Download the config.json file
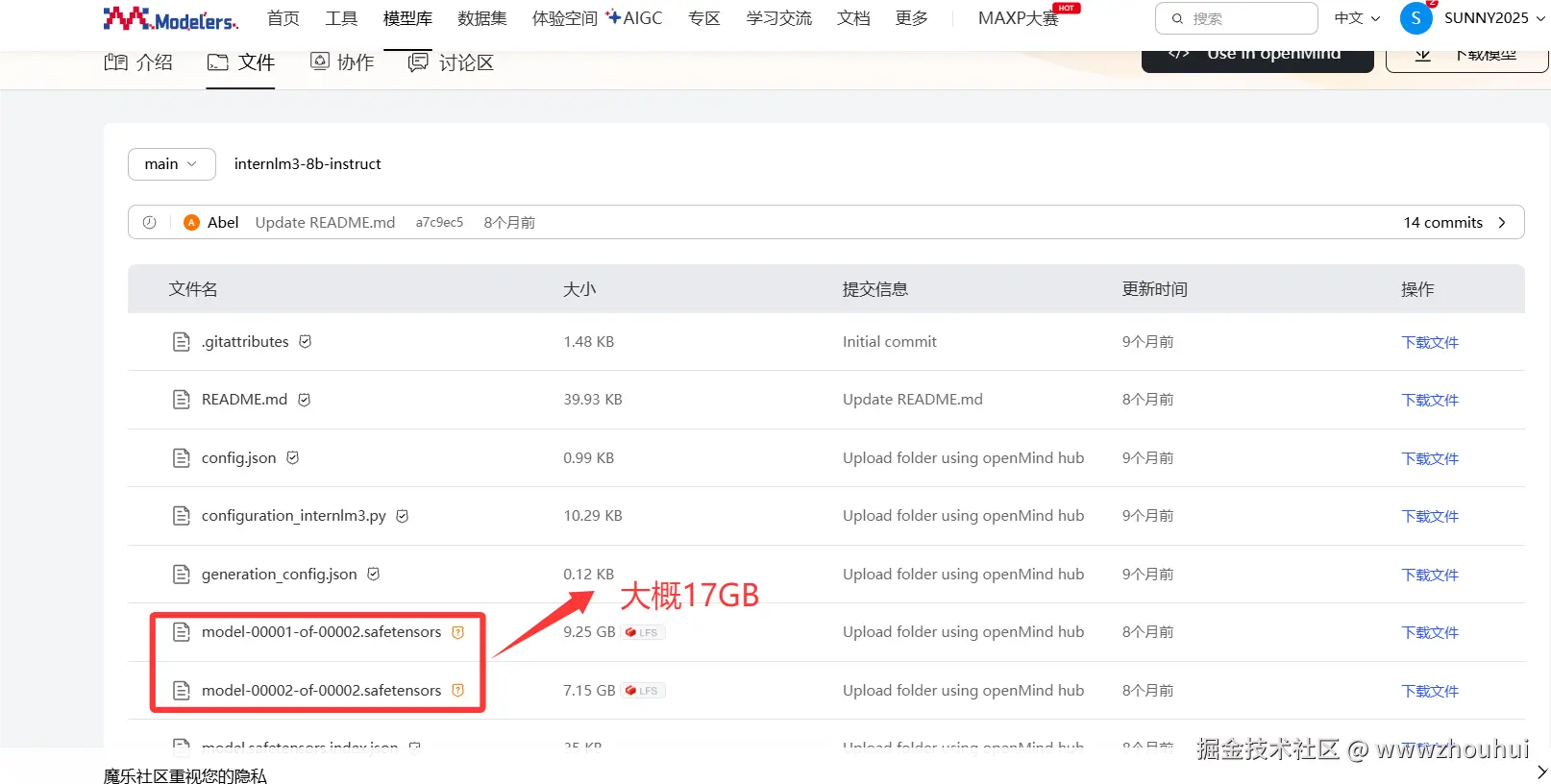 click(1430, 458)
